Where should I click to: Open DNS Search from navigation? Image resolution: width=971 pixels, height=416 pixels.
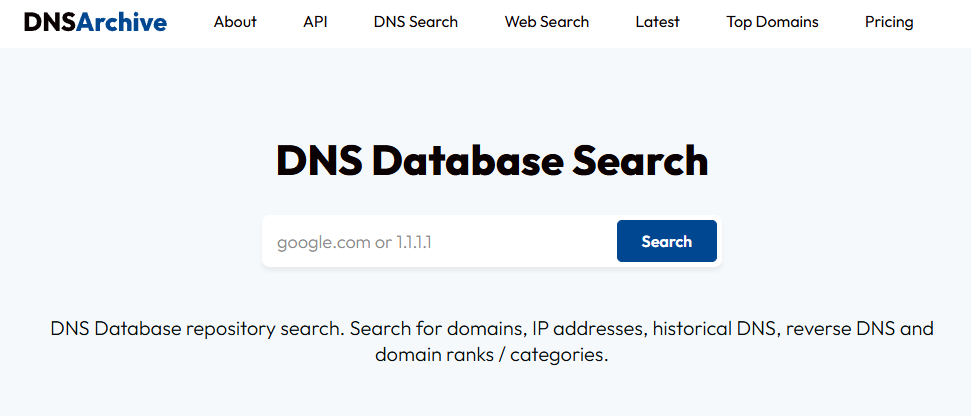(x=416, y=22)
